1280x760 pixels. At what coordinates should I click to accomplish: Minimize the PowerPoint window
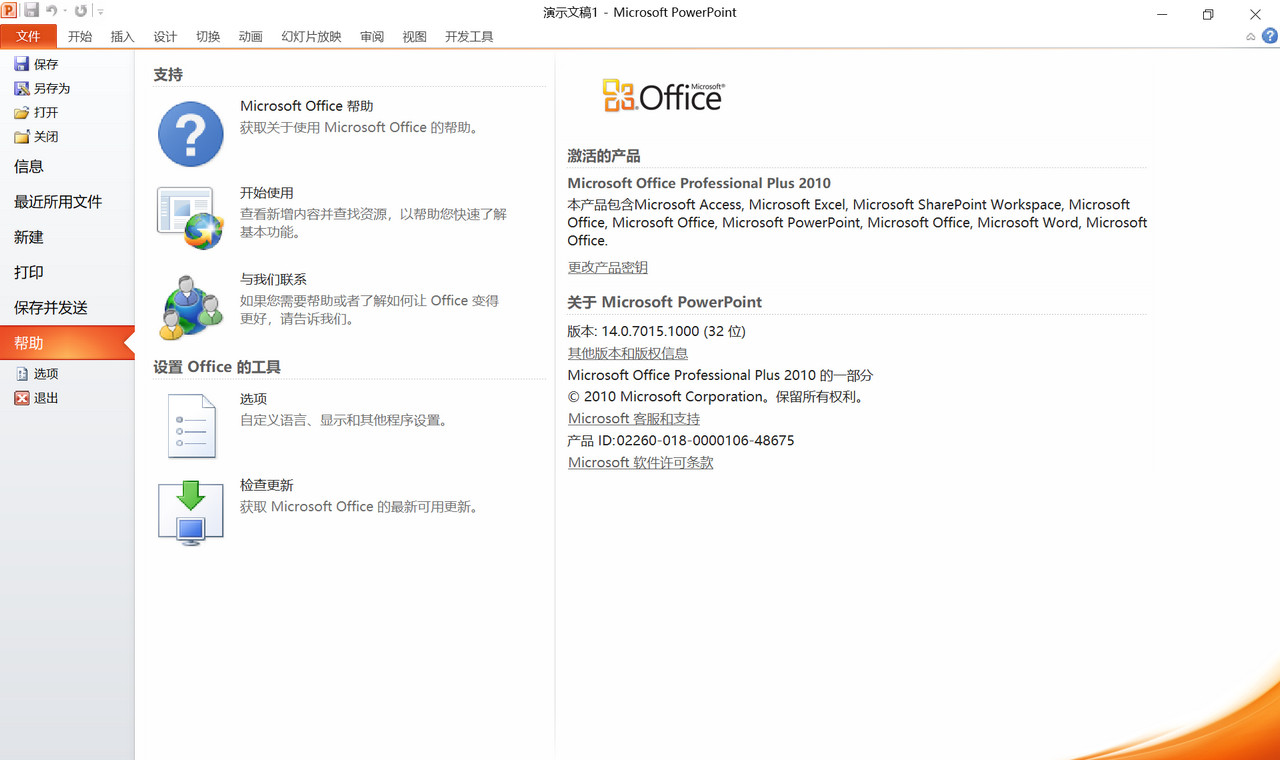click(x=1162, y=14)
